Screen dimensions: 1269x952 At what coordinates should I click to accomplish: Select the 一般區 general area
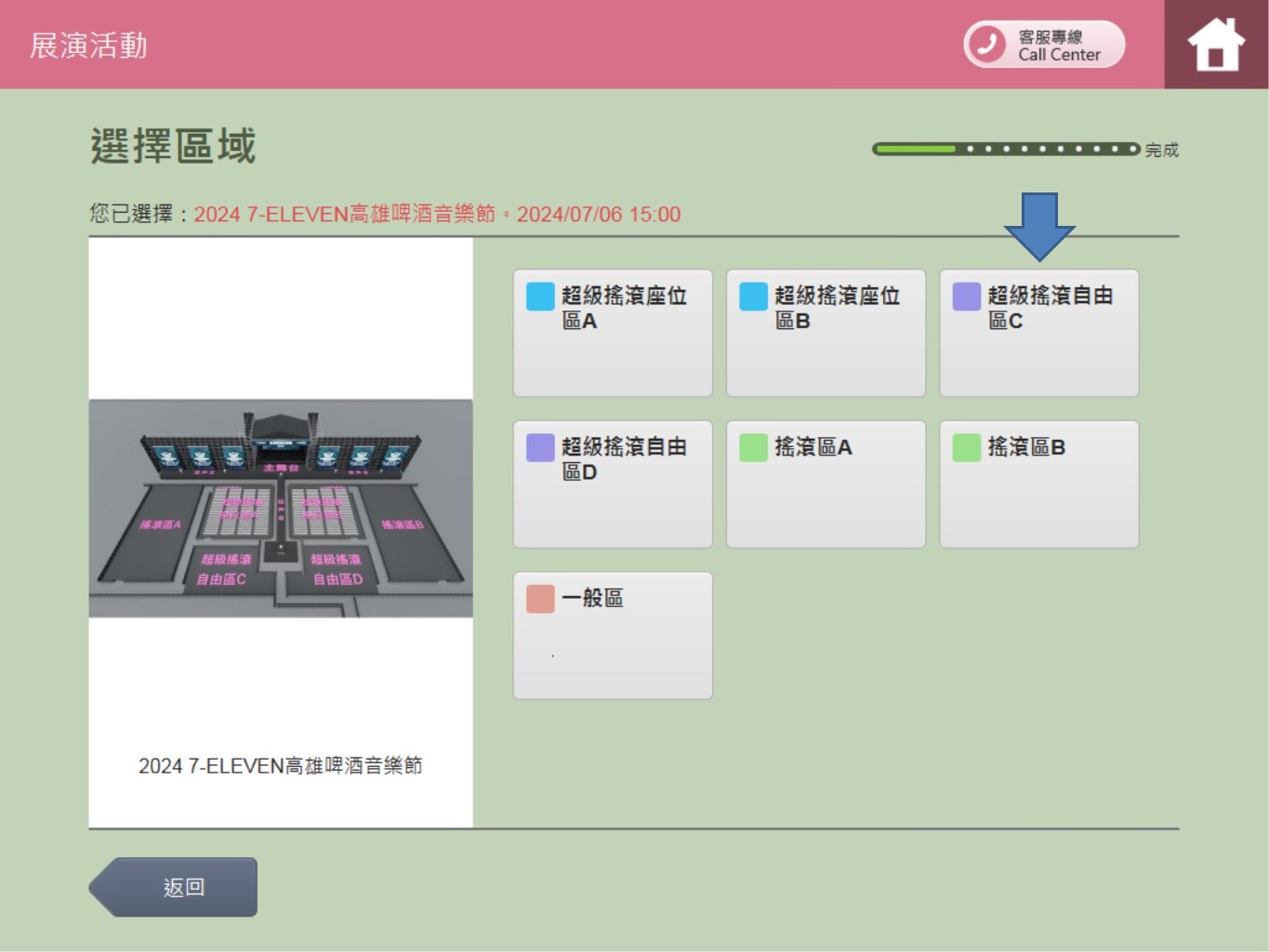pos(613,635)
